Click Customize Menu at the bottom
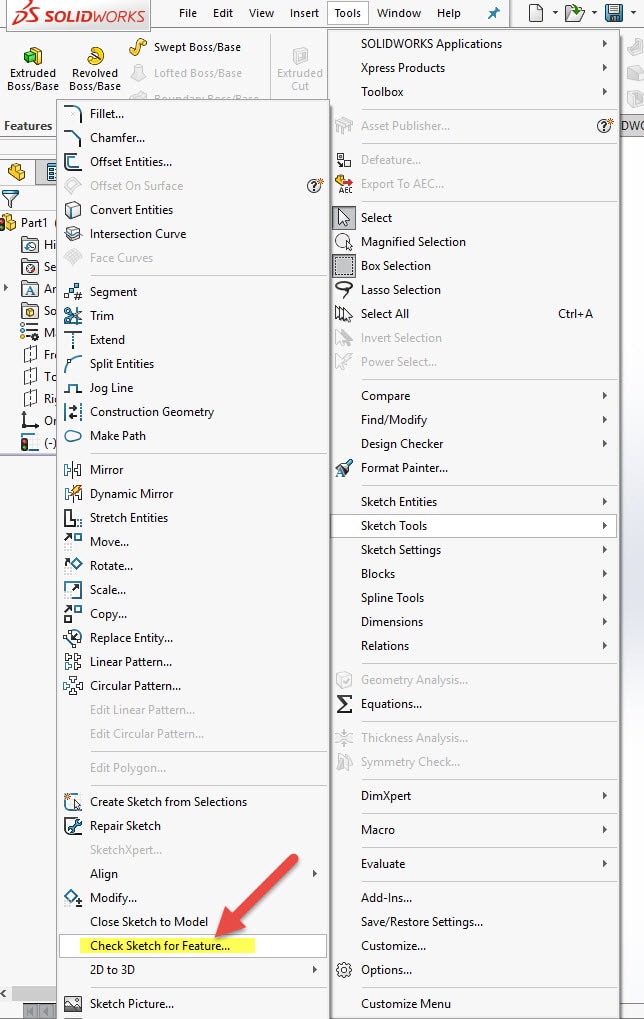644x1019 pixels. click(x=406, y=1004)
